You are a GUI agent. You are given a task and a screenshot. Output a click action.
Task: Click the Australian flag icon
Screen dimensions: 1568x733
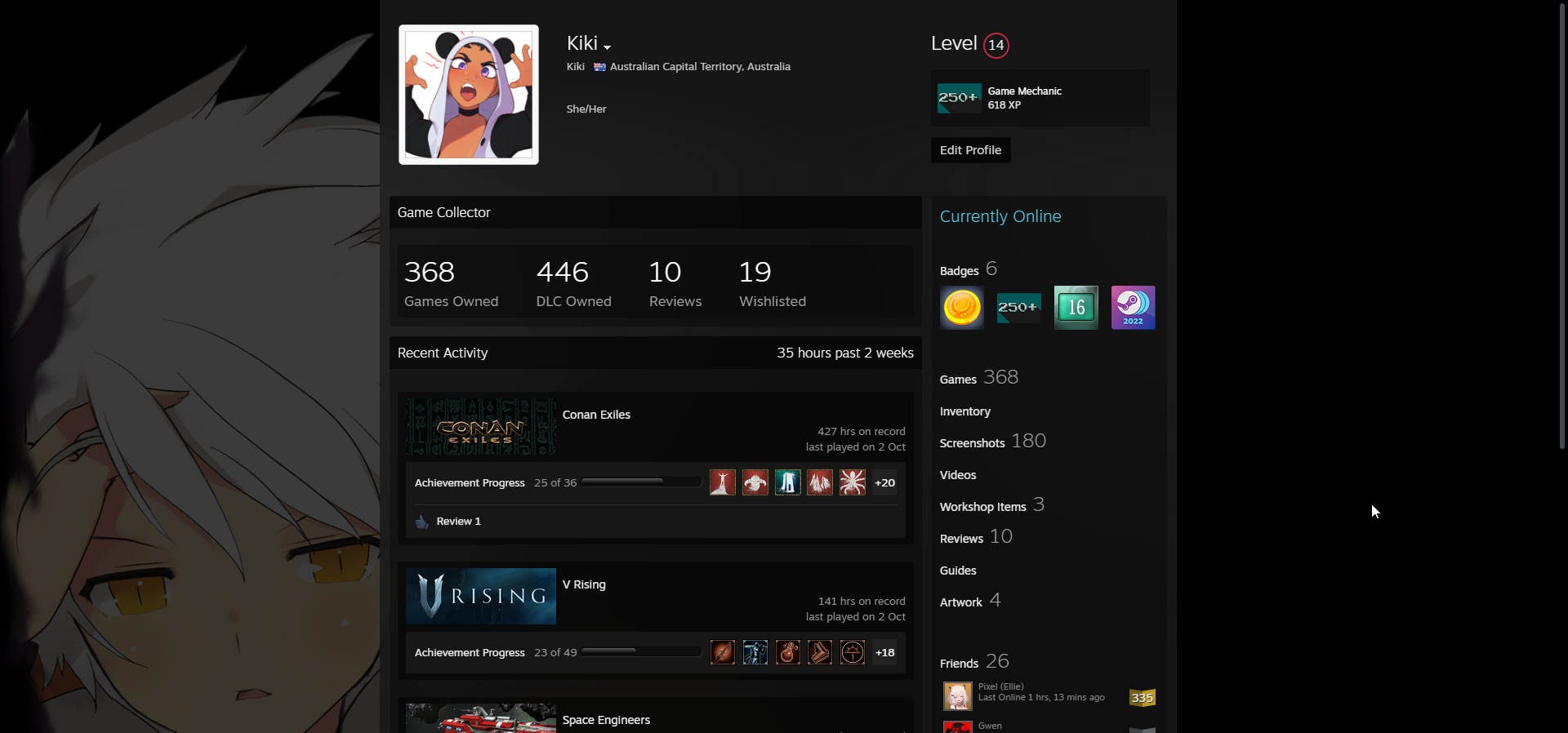599,67
